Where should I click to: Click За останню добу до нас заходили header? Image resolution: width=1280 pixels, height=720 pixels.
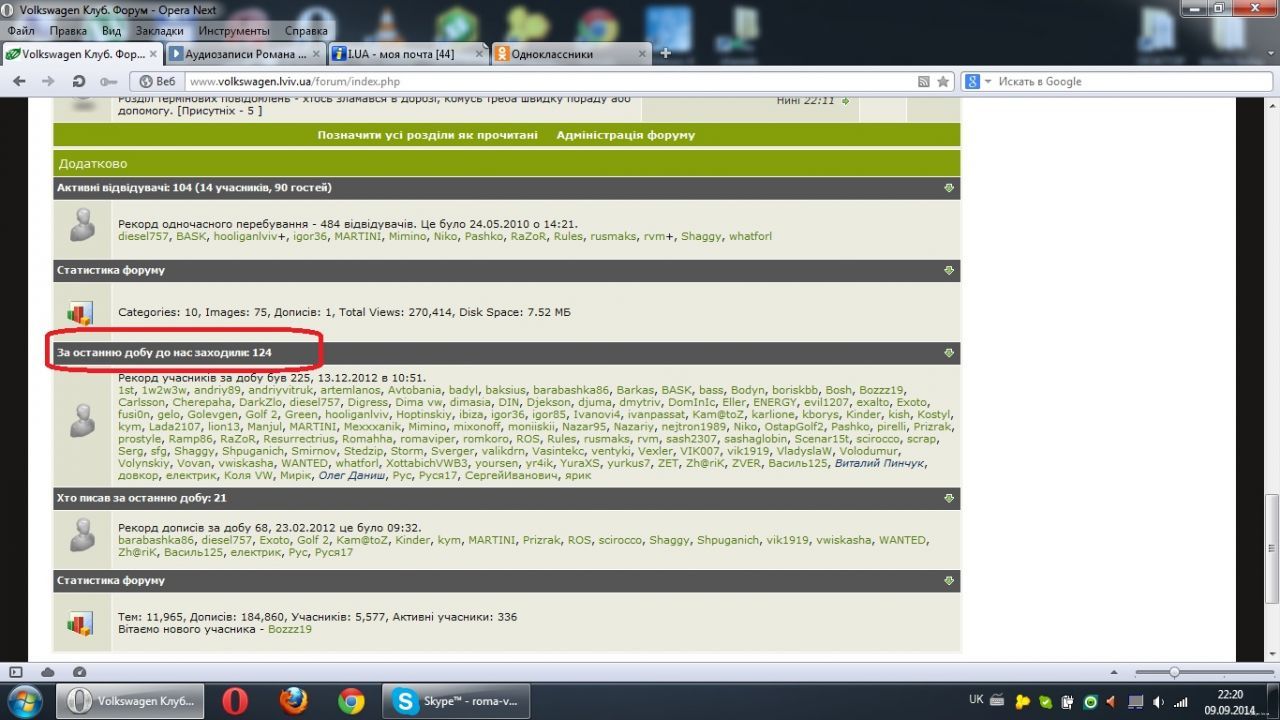164,353
